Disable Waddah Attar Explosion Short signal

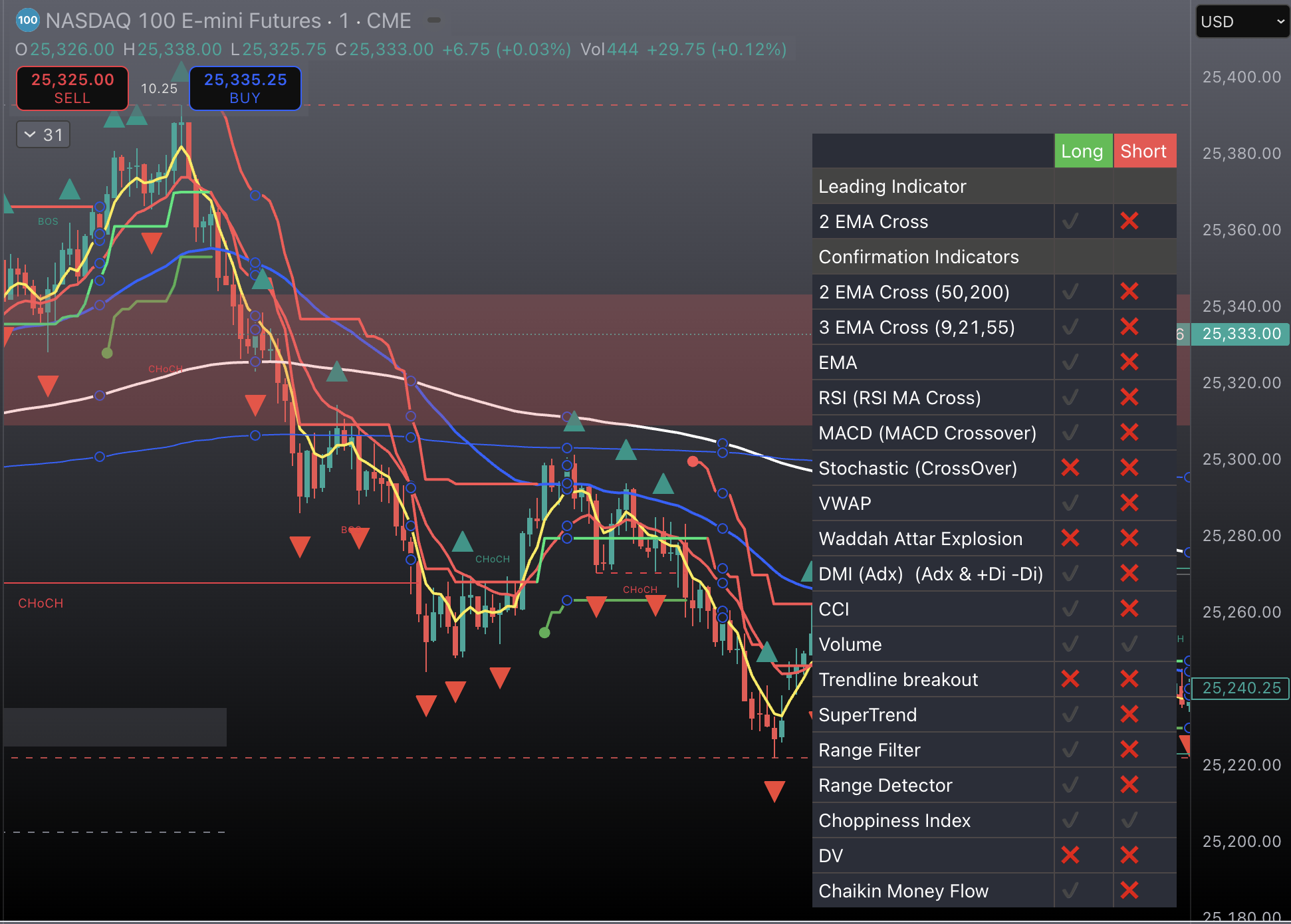[x=1129, y=538]
